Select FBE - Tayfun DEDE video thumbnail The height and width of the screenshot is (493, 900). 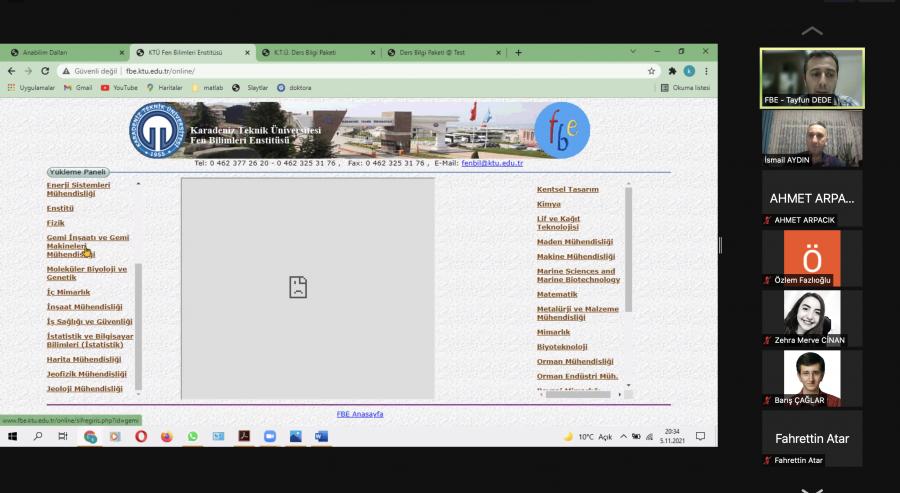pos(812,78)
